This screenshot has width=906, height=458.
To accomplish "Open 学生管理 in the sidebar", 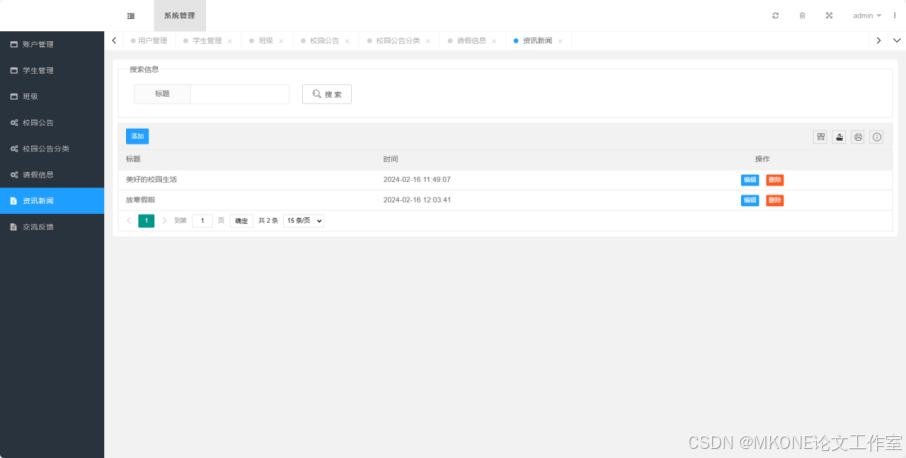I will pos(52,70).
